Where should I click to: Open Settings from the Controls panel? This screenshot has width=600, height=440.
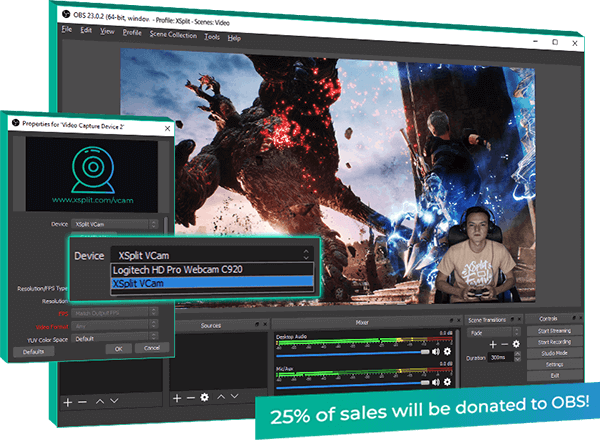pos(554,364)
